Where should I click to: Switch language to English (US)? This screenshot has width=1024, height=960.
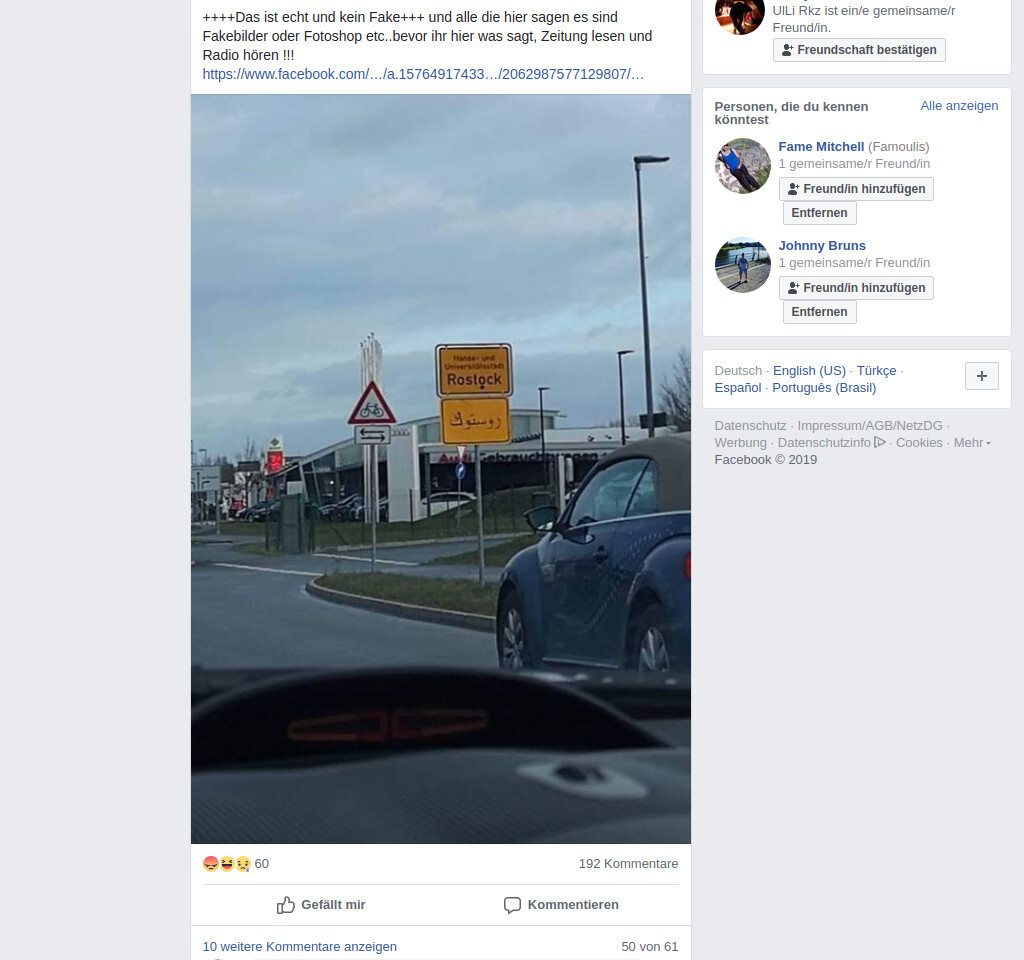(809, 371)
